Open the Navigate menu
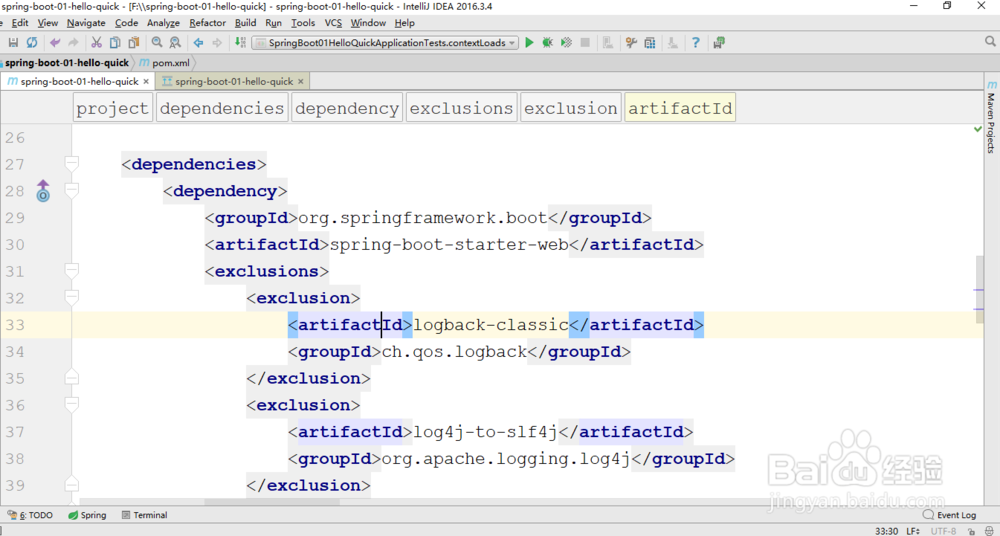This screenshot has width=1000, height=536. pyautogui.click(x=86, y=23)
